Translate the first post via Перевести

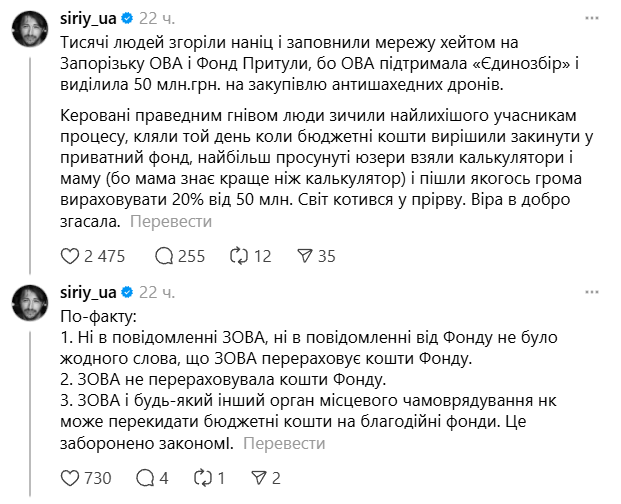point(176,222)
